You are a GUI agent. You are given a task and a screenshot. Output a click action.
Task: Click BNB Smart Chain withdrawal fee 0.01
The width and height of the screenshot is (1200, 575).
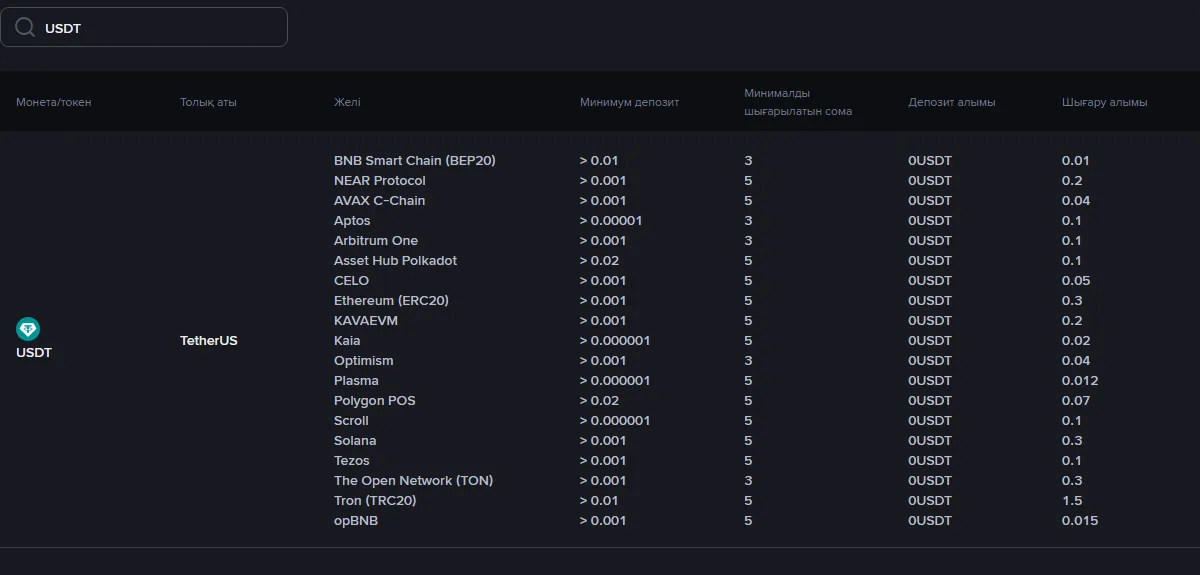[1076, 160]
